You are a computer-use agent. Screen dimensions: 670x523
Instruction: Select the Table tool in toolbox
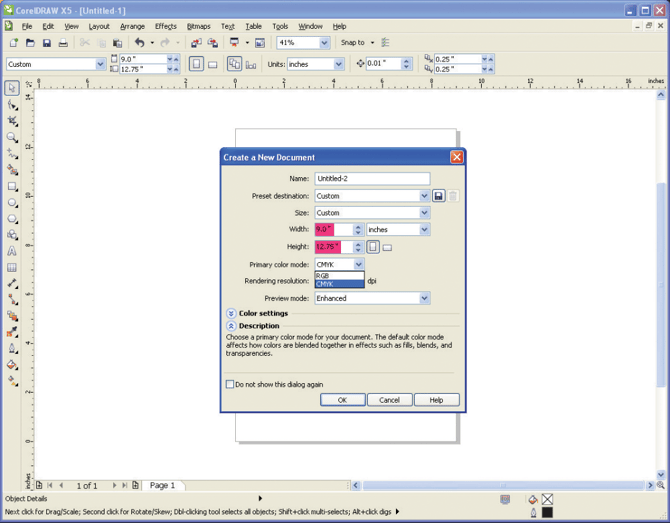[12, 268]
